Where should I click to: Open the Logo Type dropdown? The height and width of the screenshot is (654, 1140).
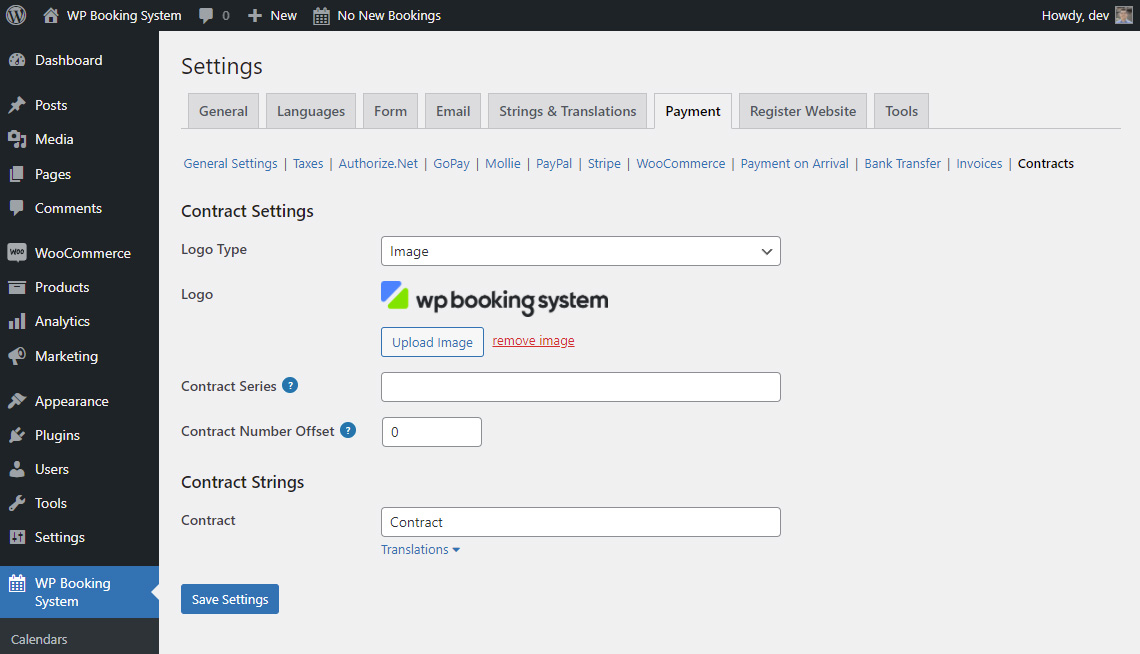[581, 251]
